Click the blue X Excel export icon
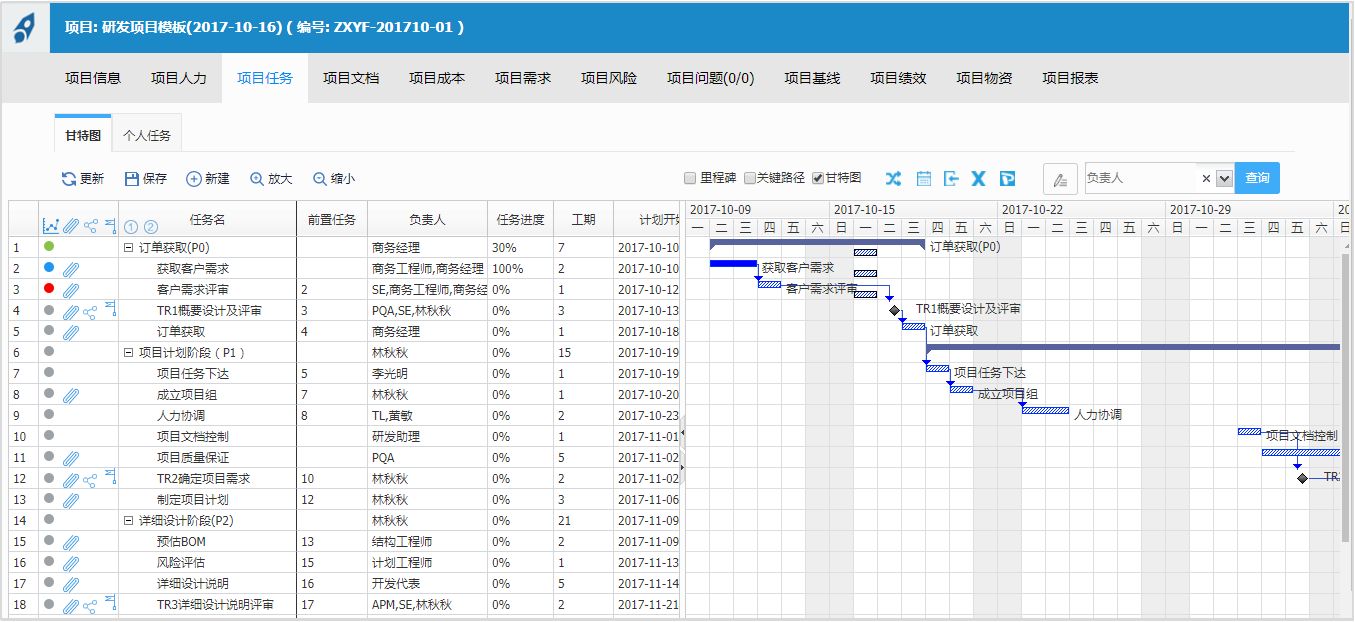The width and height of the screenshot is (1355, 622). (979, 178)
